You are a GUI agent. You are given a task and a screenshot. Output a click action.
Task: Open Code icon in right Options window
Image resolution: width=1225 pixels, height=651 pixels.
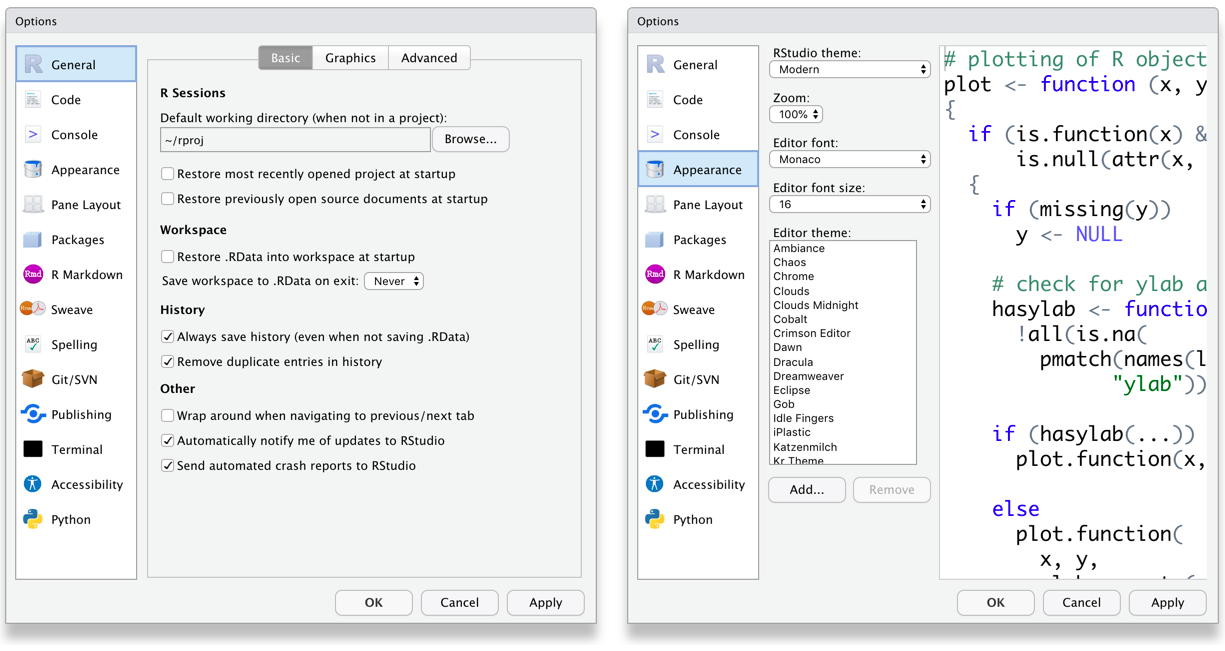(655, 99)
